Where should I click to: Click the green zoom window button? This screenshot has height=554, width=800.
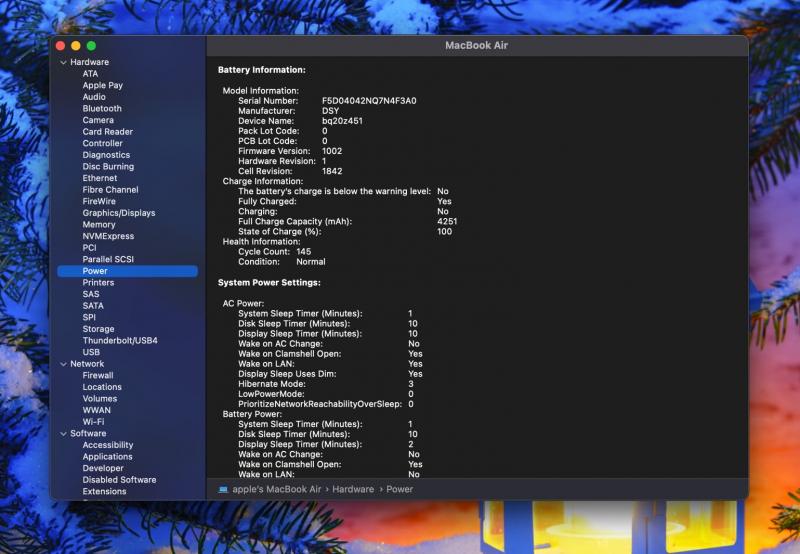pyautogui.click(x=91, y=46)
